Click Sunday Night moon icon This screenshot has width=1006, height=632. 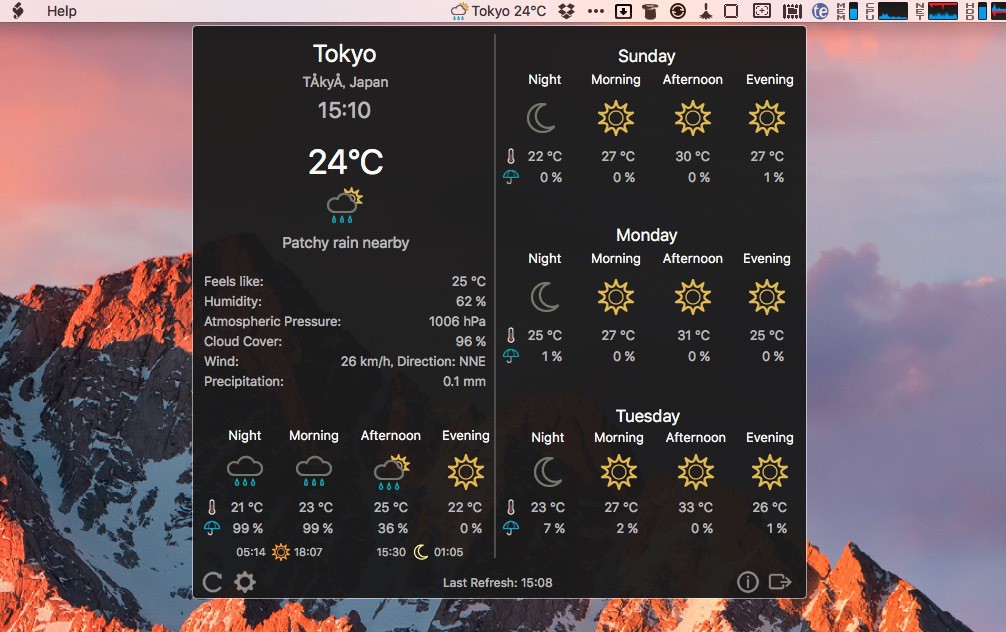click(541, 118)
